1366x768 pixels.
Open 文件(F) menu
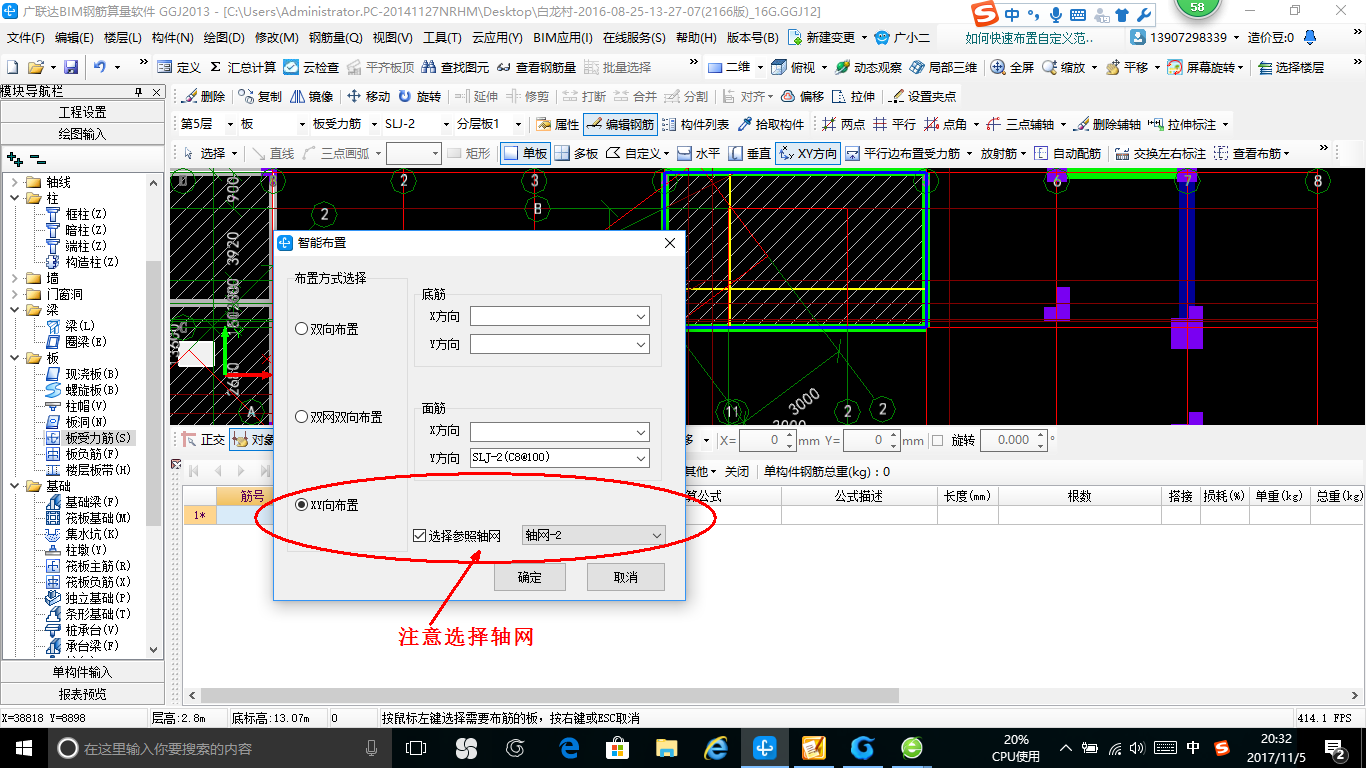[26, 38]
